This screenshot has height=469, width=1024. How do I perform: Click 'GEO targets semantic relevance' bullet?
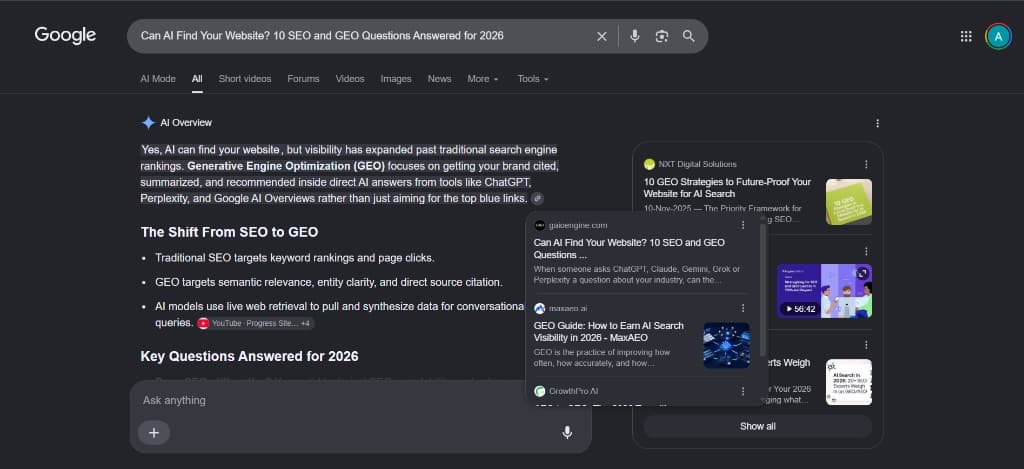(328, 283)
